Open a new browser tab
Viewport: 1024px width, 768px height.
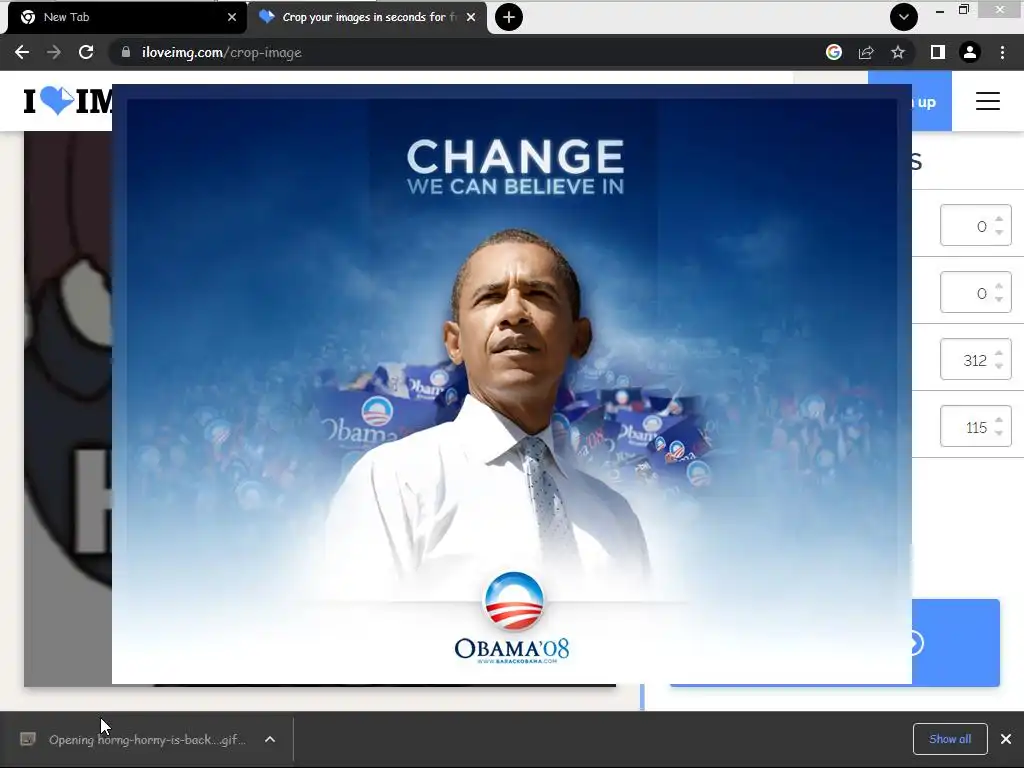[x=509, y=17]
